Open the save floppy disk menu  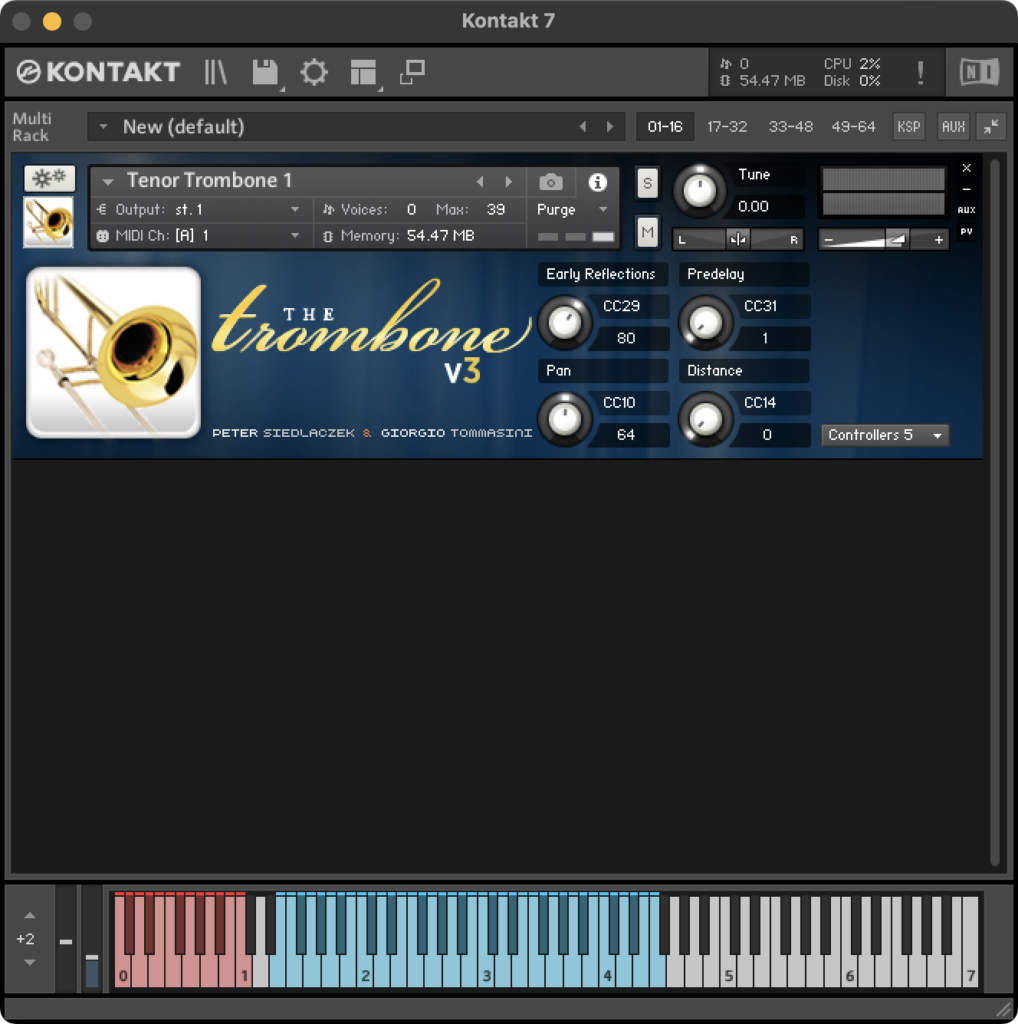265,72
